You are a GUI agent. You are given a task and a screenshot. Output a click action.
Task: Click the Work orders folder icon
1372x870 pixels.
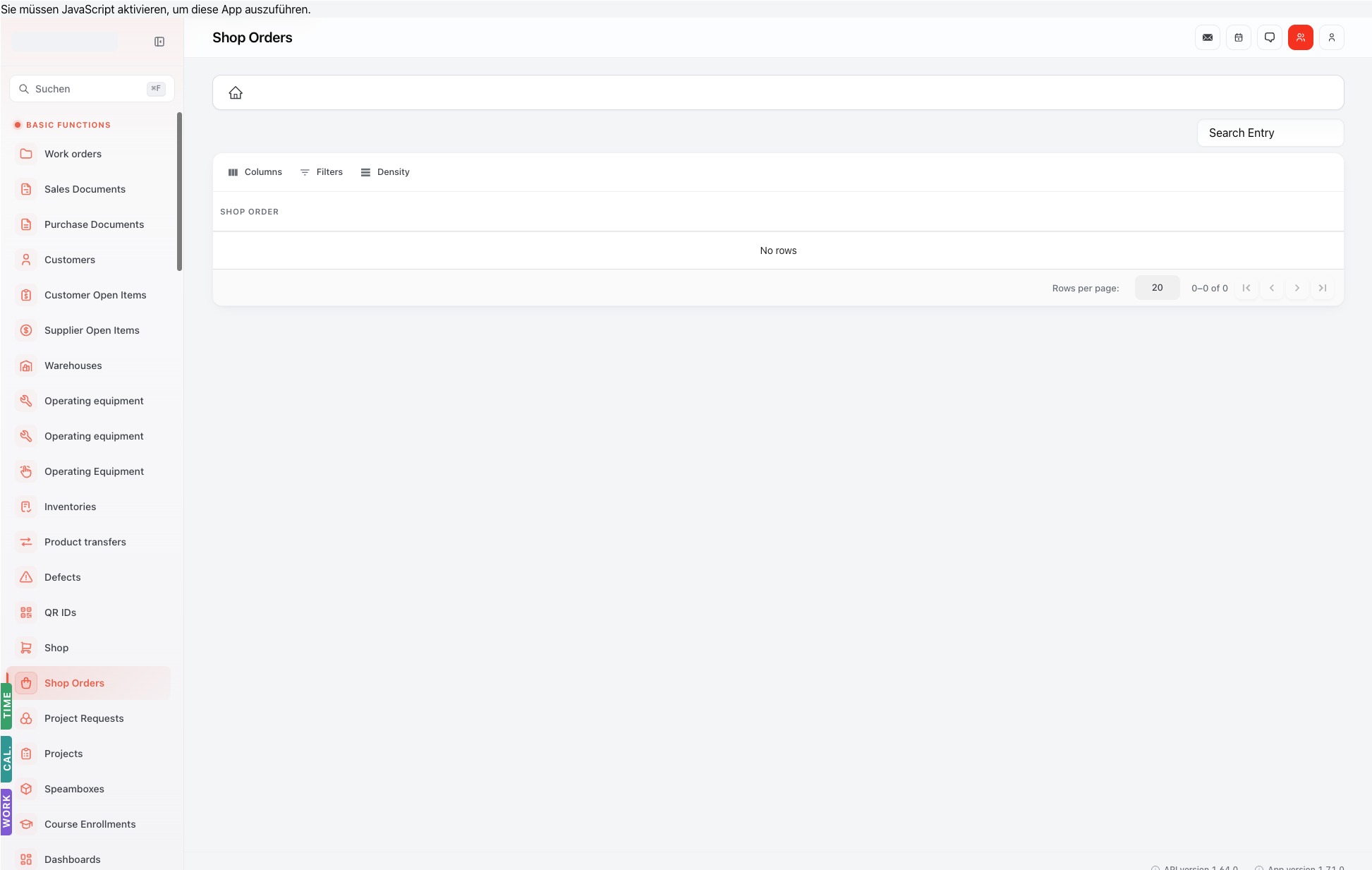26,154
